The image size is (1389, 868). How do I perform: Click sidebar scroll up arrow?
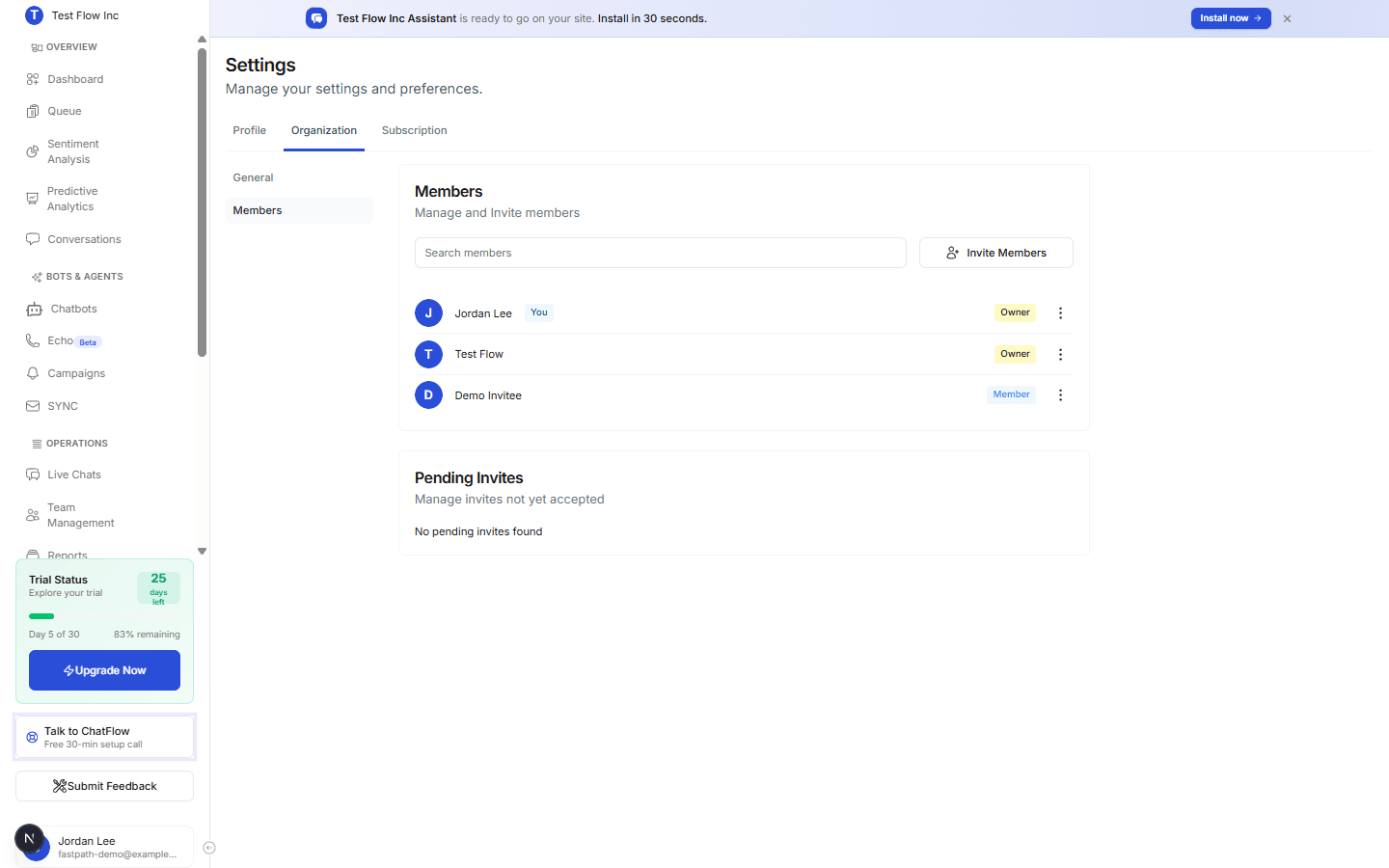coord(202,40)
